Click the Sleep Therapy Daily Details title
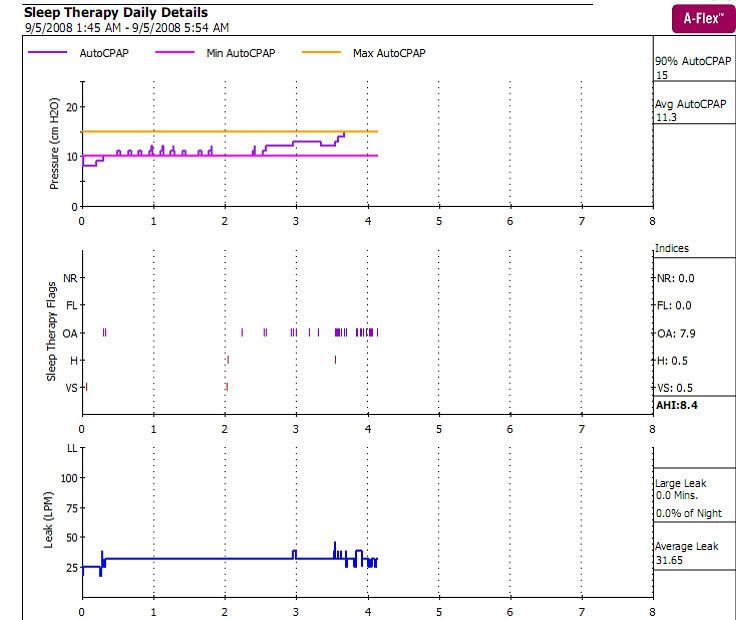This screenshot has width=736, height=620. point(115,12)
